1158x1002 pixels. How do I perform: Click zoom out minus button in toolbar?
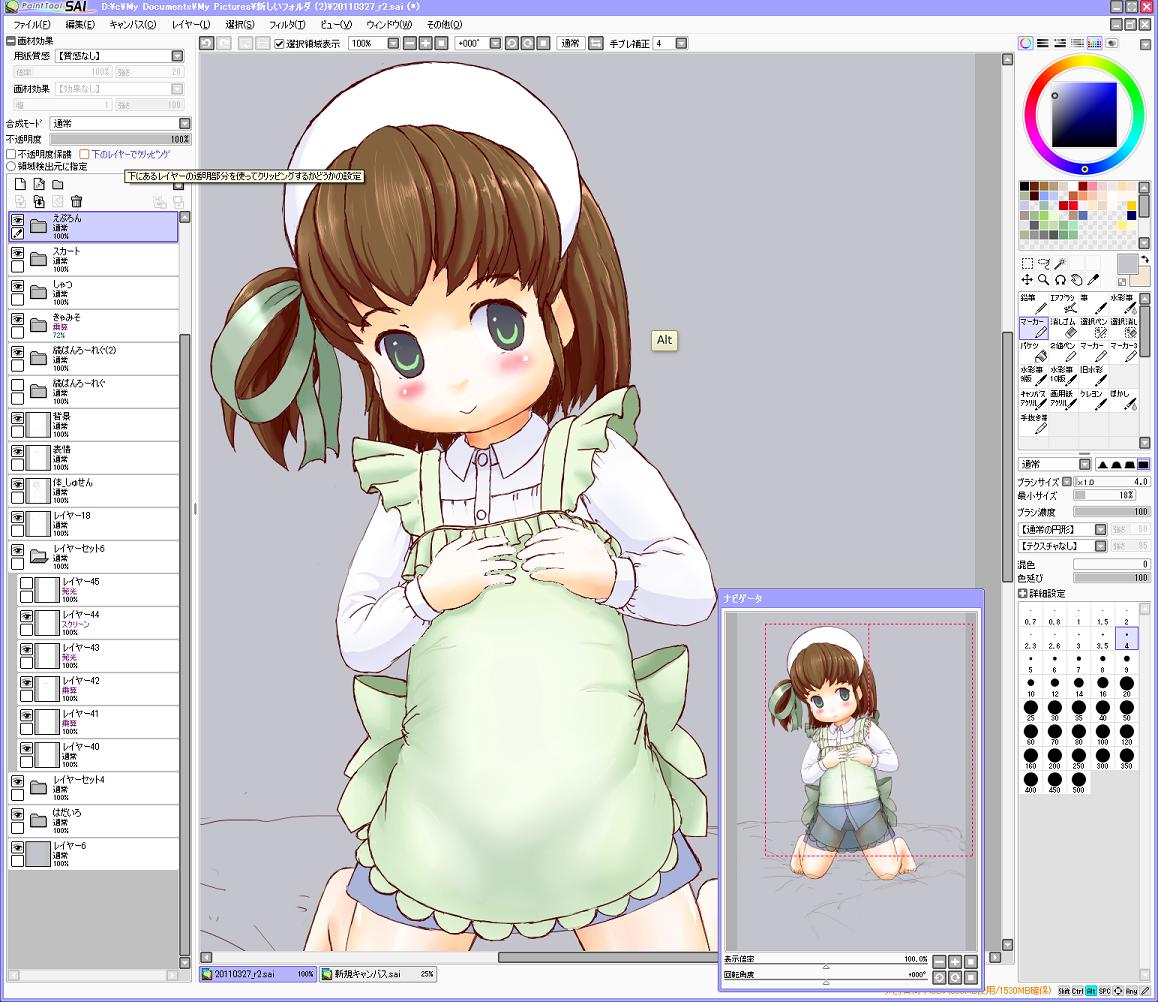point(410,44)
